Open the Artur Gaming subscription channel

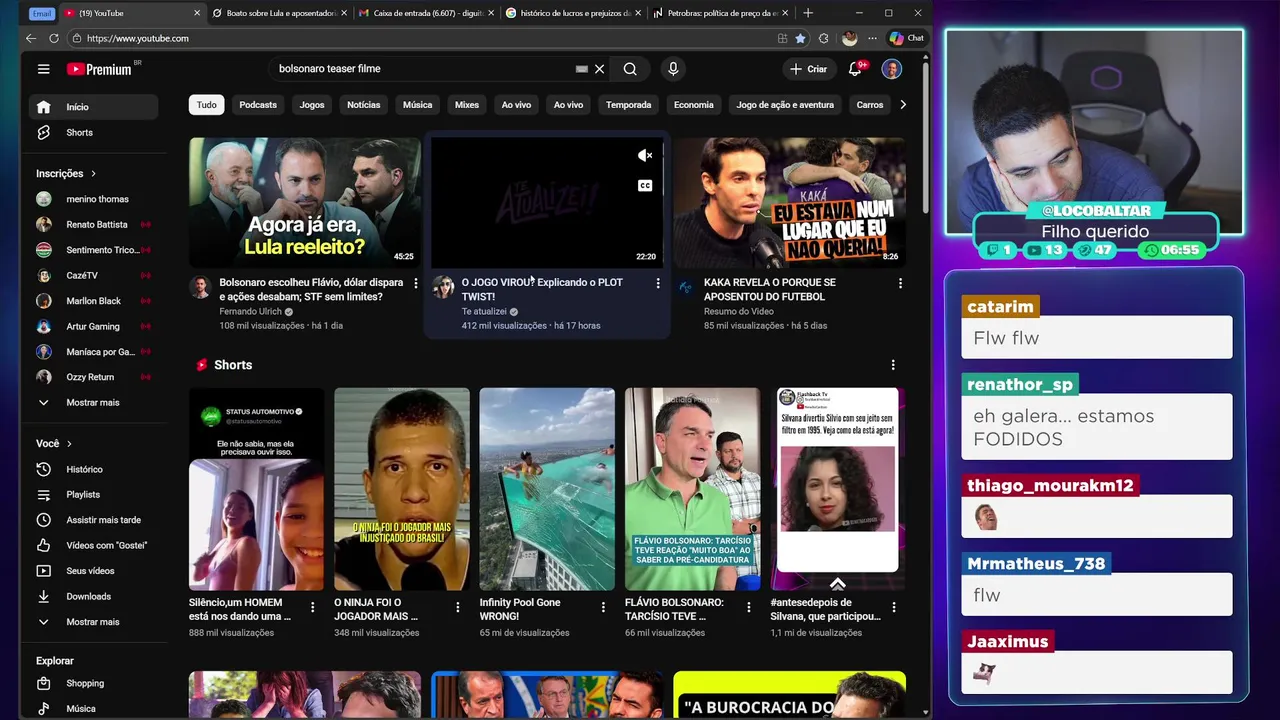point(92,326)
